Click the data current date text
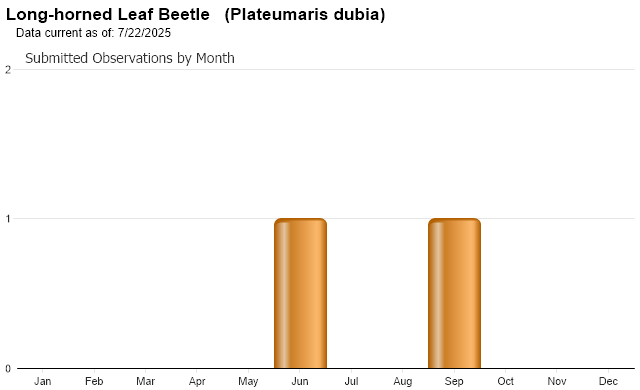This screenshot has height=390, width=640. (93, 33)
